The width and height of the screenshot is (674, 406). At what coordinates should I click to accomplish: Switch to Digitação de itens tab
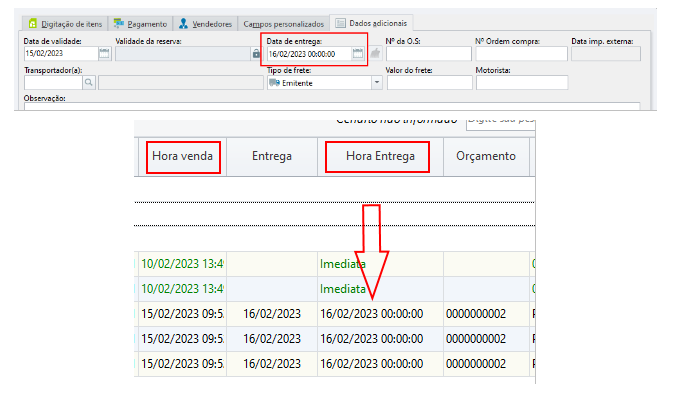65,24
